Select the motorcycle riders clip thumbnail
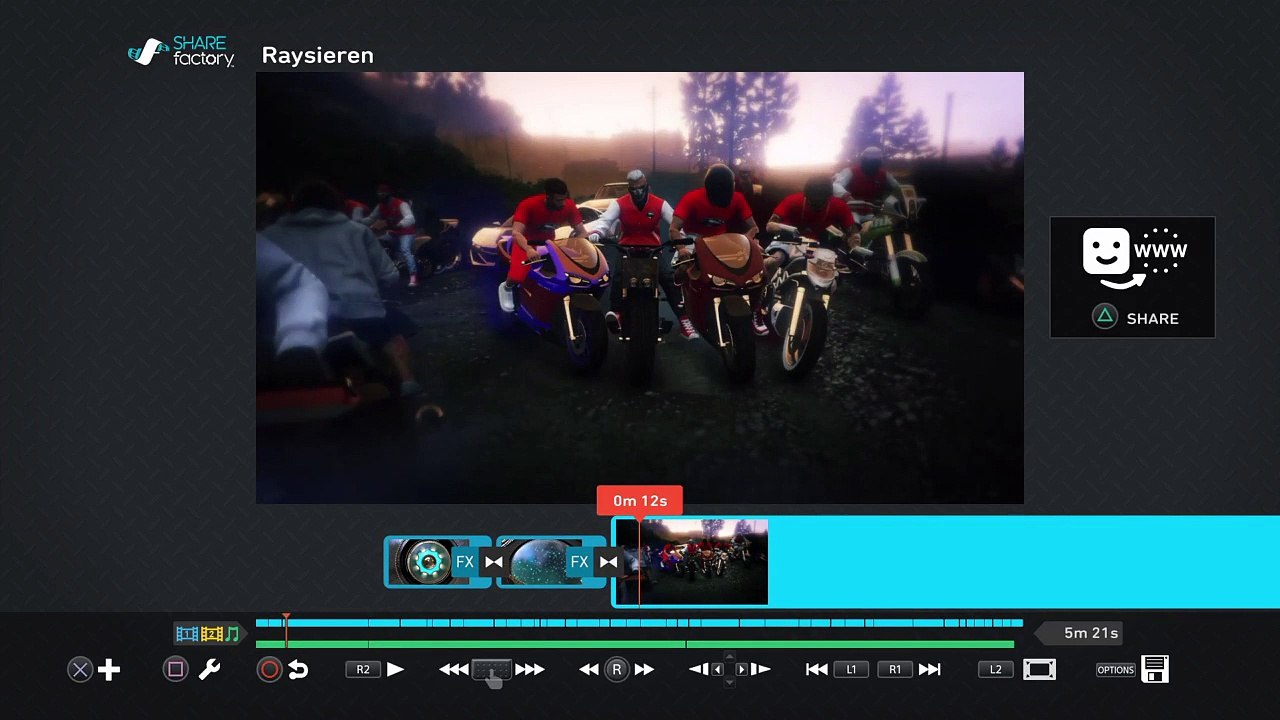 pyautogui.click(x=691, y=562)
